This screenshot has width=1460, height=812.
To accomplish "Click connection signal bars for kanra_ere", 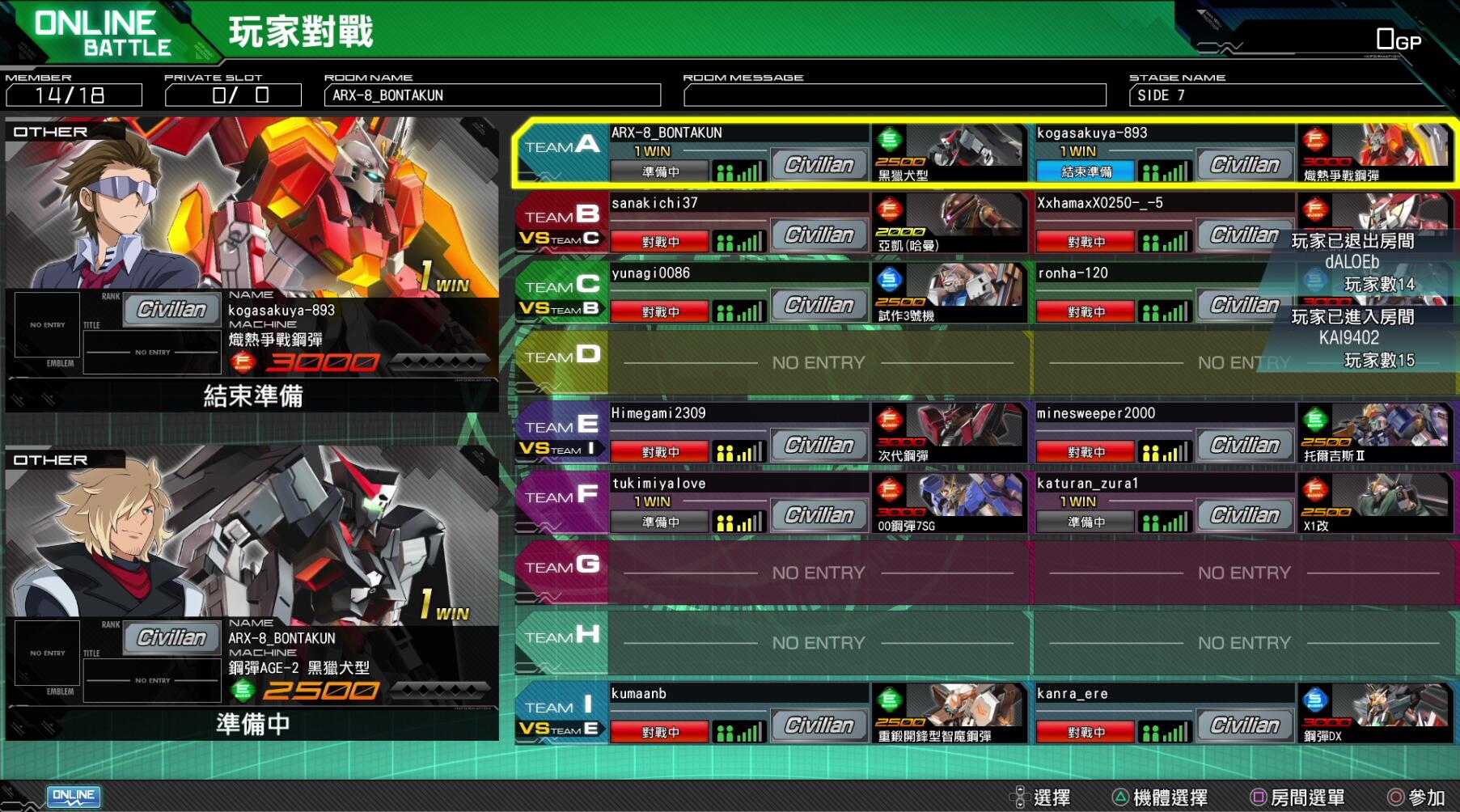I will tap(1165, 733).
